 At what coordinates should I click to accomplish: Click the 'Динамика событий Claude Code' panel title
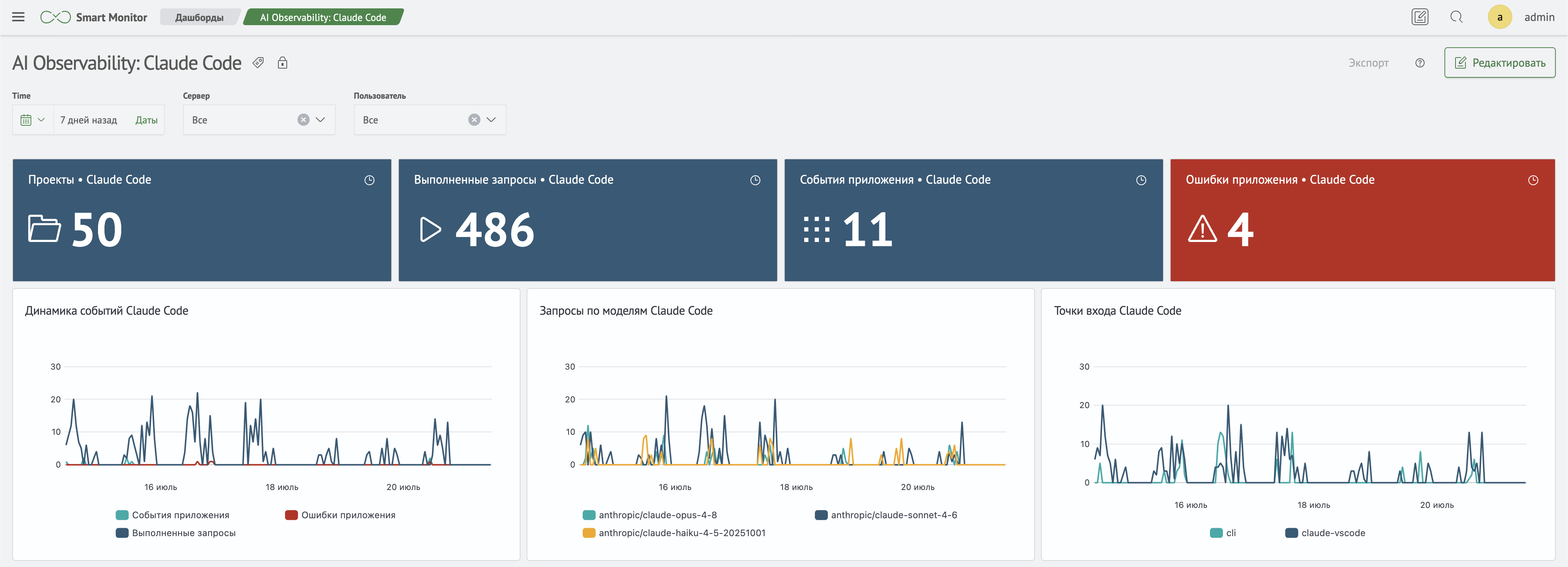pyautogui.click(x=106, y=311)
